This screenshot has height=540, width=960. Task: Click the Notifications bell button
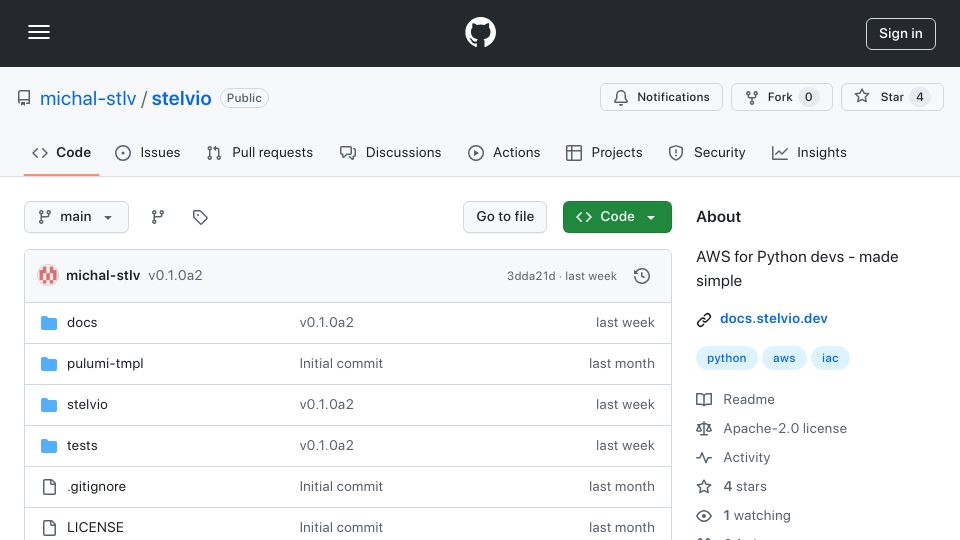tap(661, 97)
